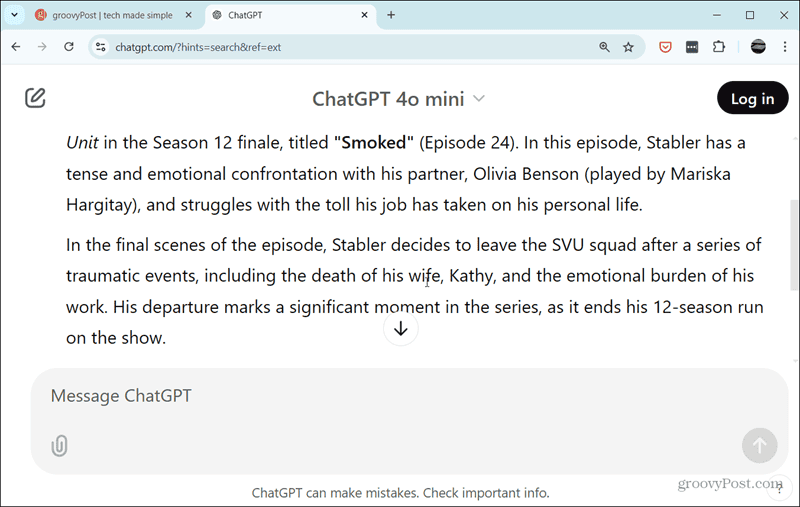This screenshot has width=800, height=507.
Task: Expand the ChatGPT 4o mini model dropdown
Action: click(398, 99)
